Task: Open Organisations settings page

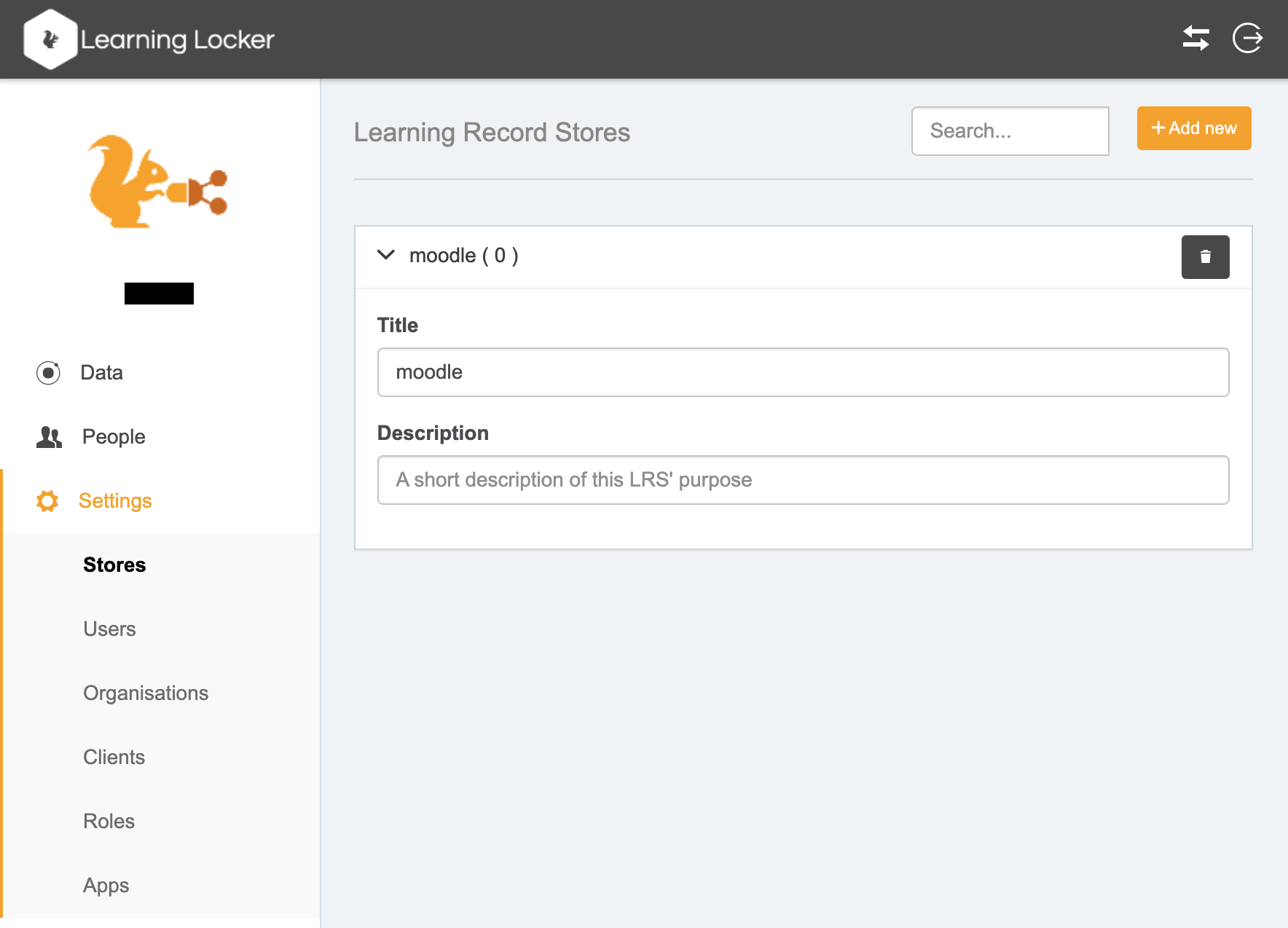Action: pos(146,693)
